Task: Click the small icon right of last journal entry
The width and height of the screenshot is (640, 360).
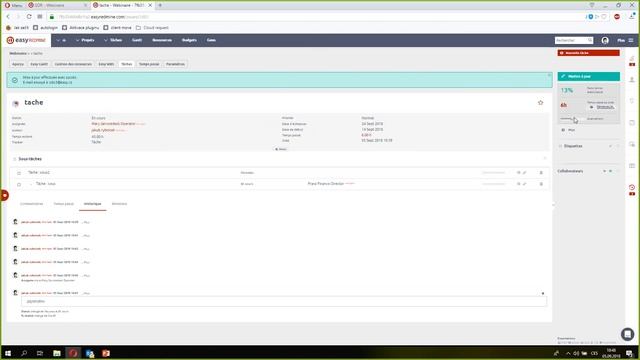Action: point(542,293)
